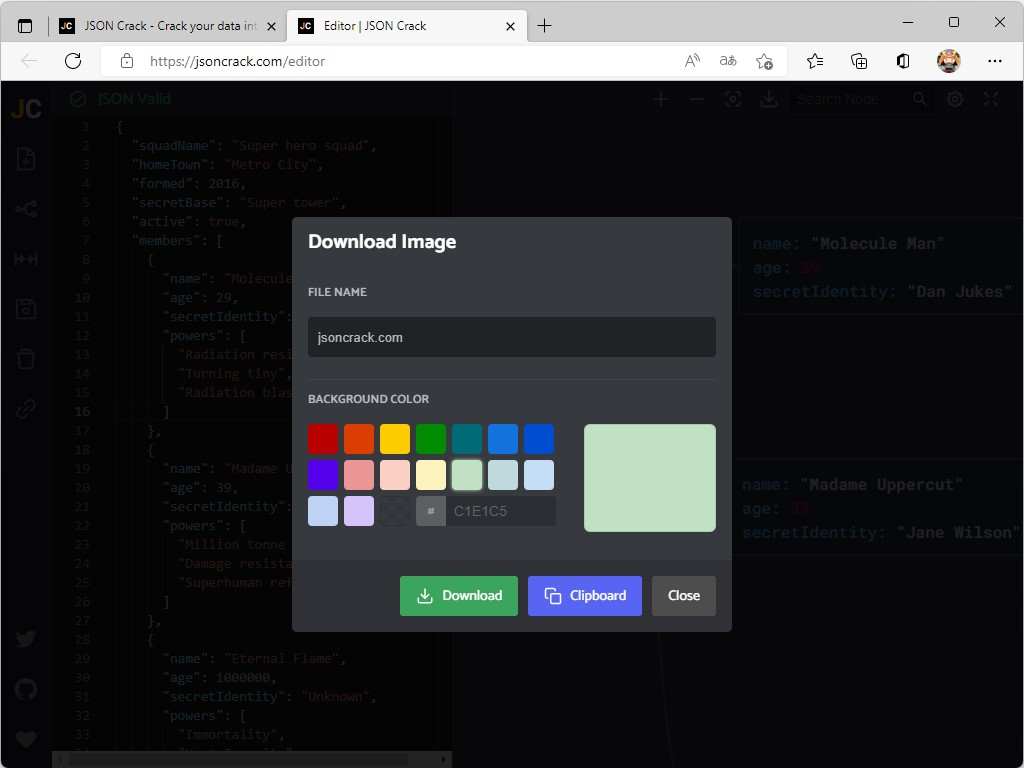Open the Twitter link icon
The width and height of the screenshot is (1024, 768).
click(26, 639)
